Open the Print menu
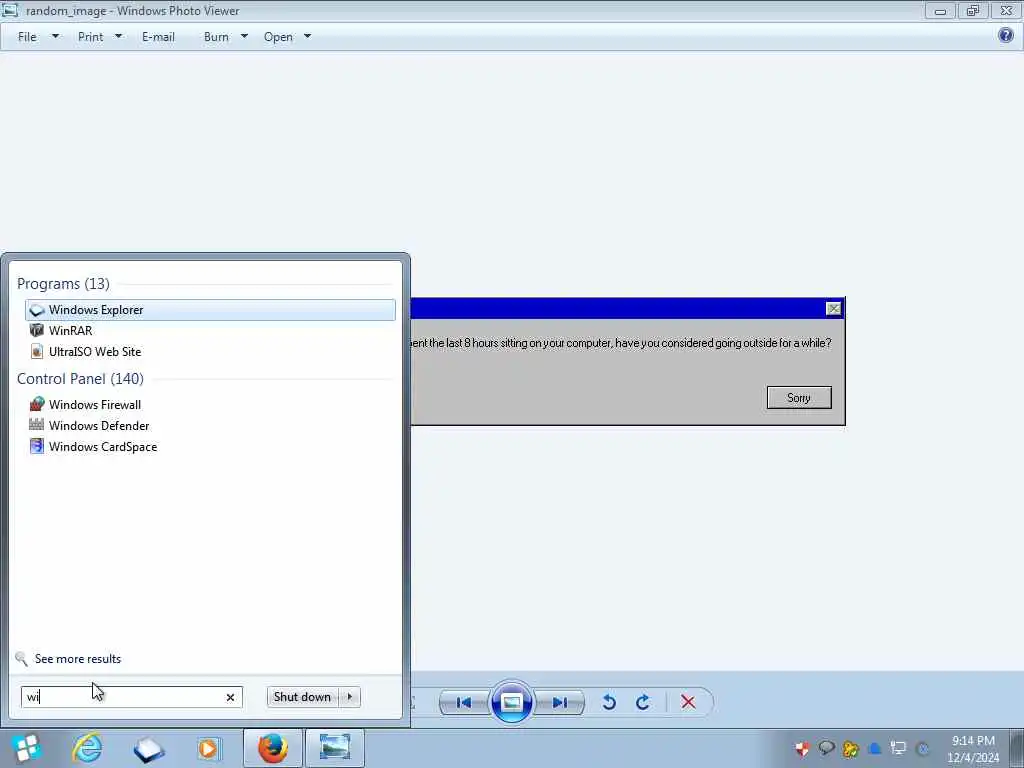 tap(90, 37)
